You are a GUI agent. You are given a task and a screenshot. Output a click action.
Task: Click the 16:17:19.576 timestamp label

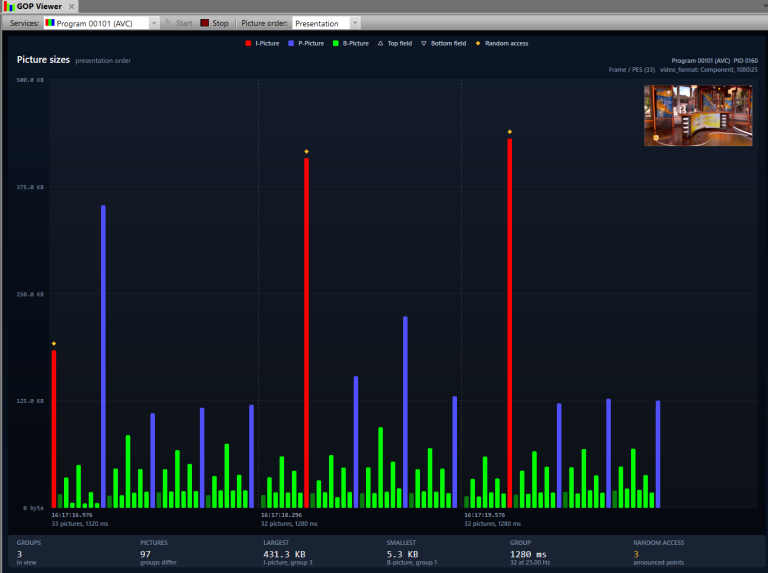(484, 515)
